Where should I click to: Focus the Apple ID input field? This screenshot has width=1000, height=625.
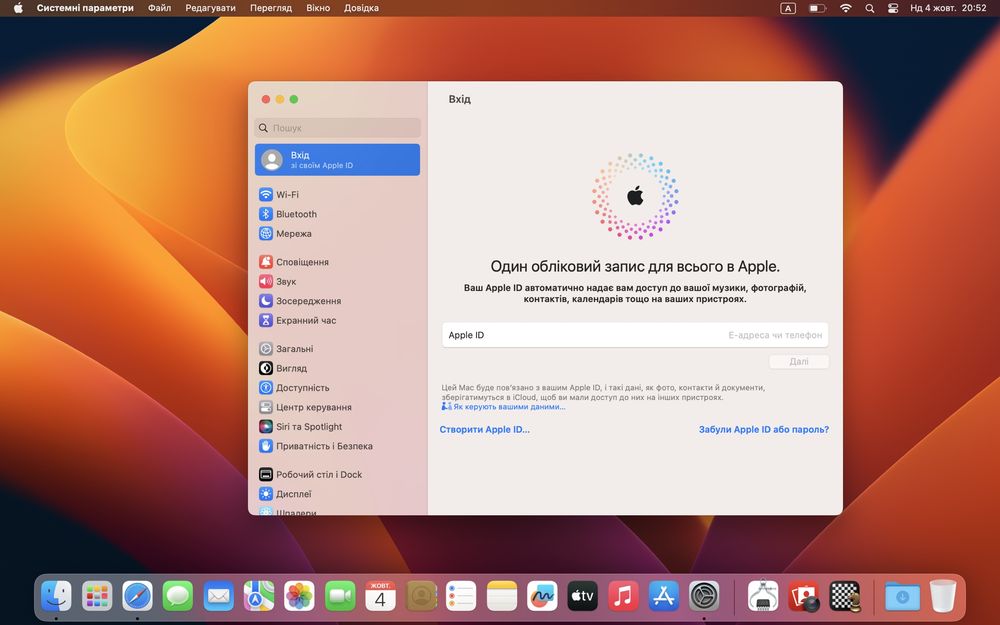635,335
